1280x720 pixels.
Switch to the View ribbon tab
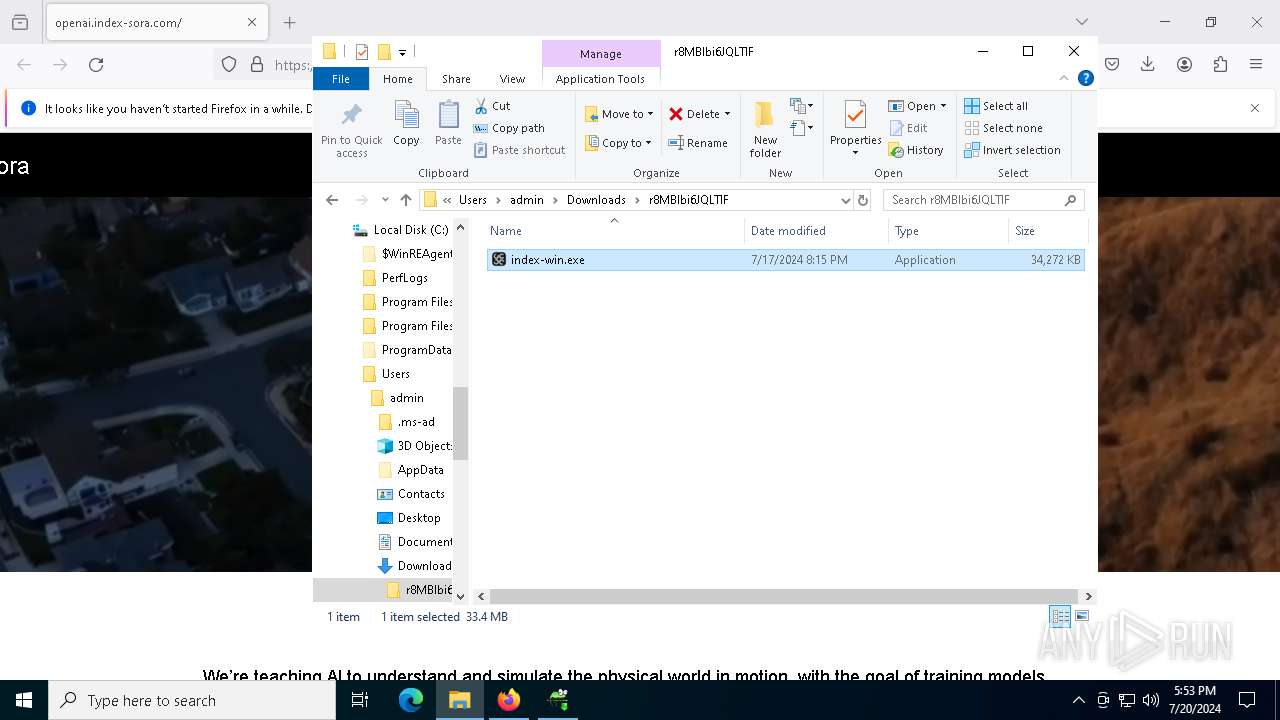click(x=512, y=79)
